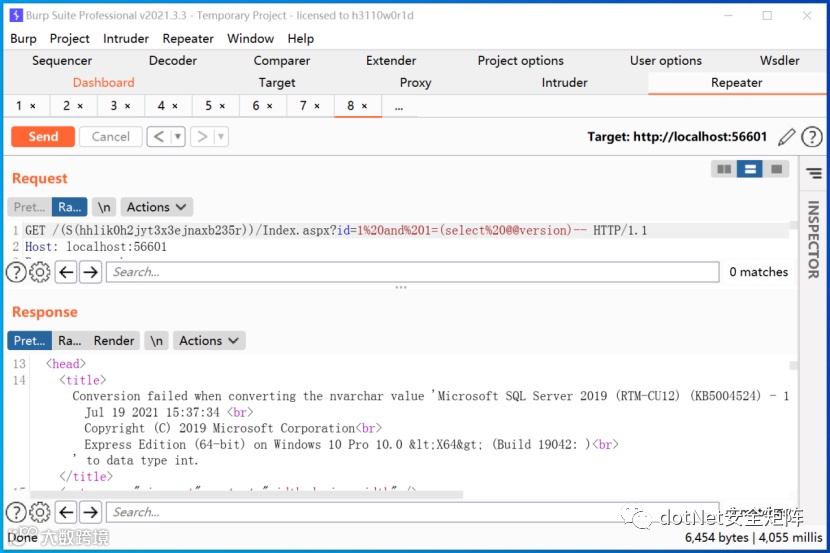Select Repeater tab 3

pos(121,106)
